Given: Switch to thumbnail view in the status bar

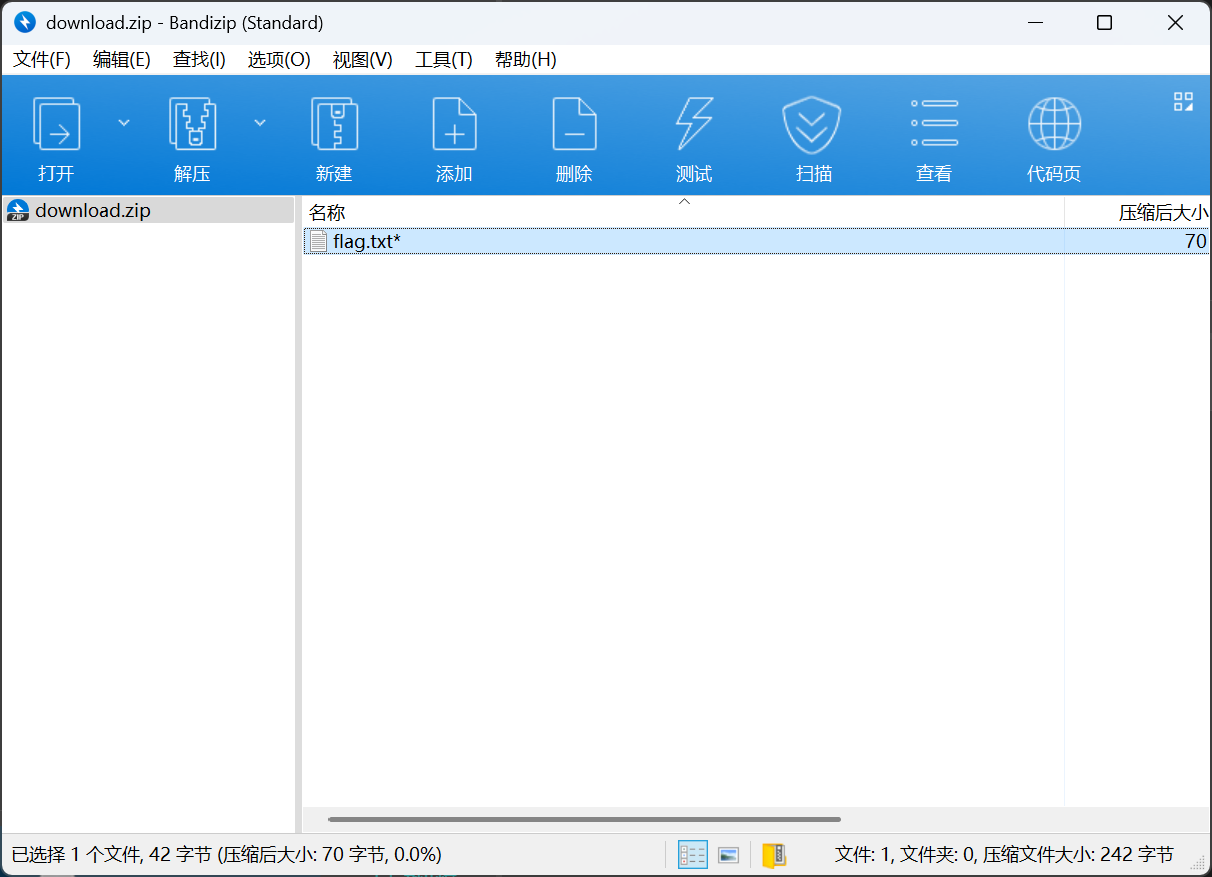Looking at the screenshot, I should 729,854.
